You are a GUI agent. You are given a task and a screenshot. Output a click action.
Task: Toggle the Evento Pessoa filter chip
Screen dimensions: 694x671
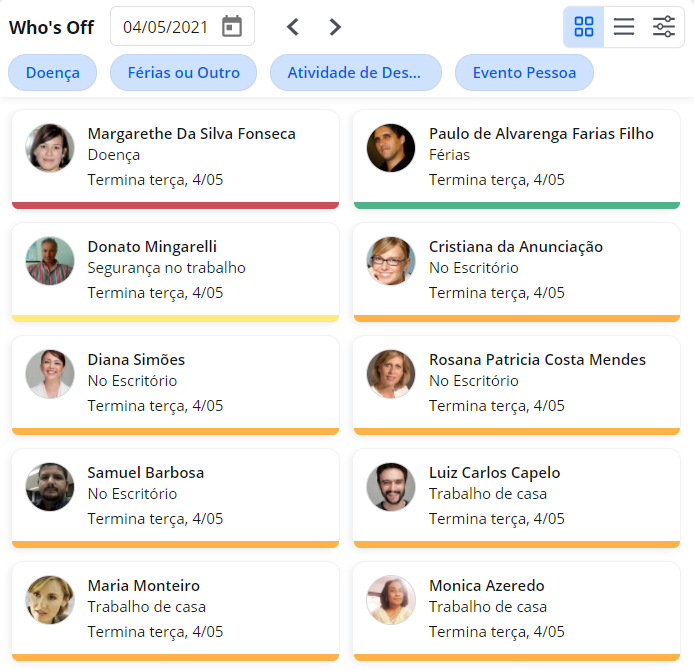[524, 73]
